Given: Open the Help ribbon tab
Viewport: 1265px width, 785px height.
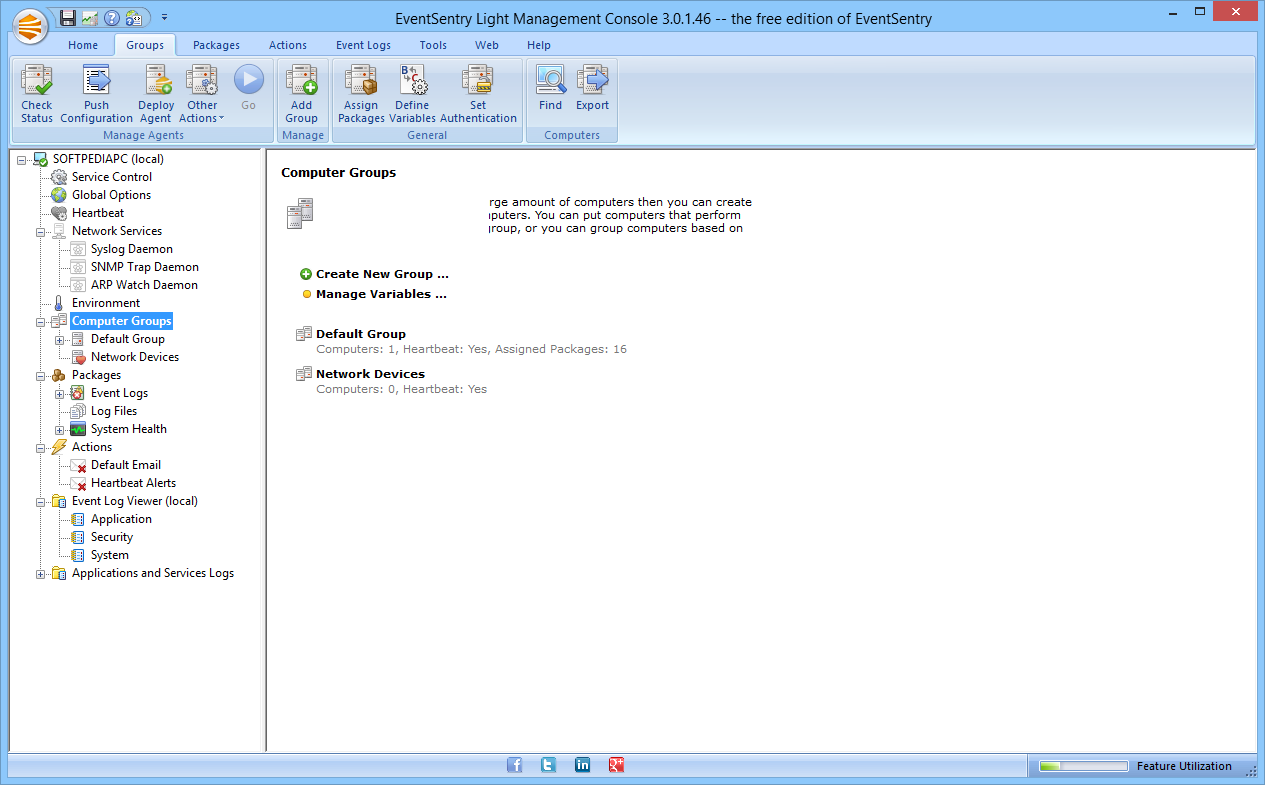Looking at the screenshot, I should [539, 45].
